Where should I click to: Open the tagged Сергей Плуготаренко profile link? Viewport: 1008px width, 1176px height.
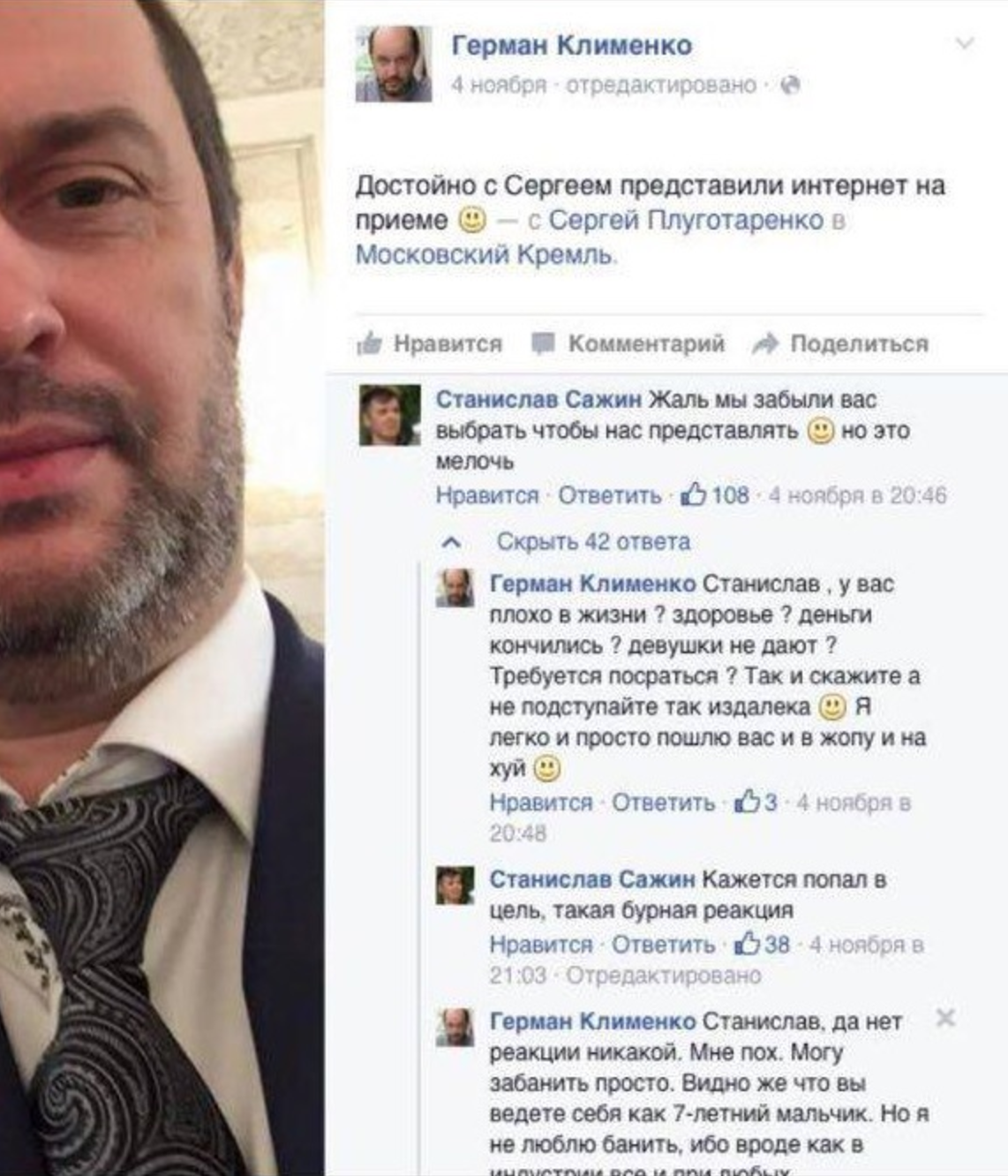pyautogui.click(x=686, y=220)
